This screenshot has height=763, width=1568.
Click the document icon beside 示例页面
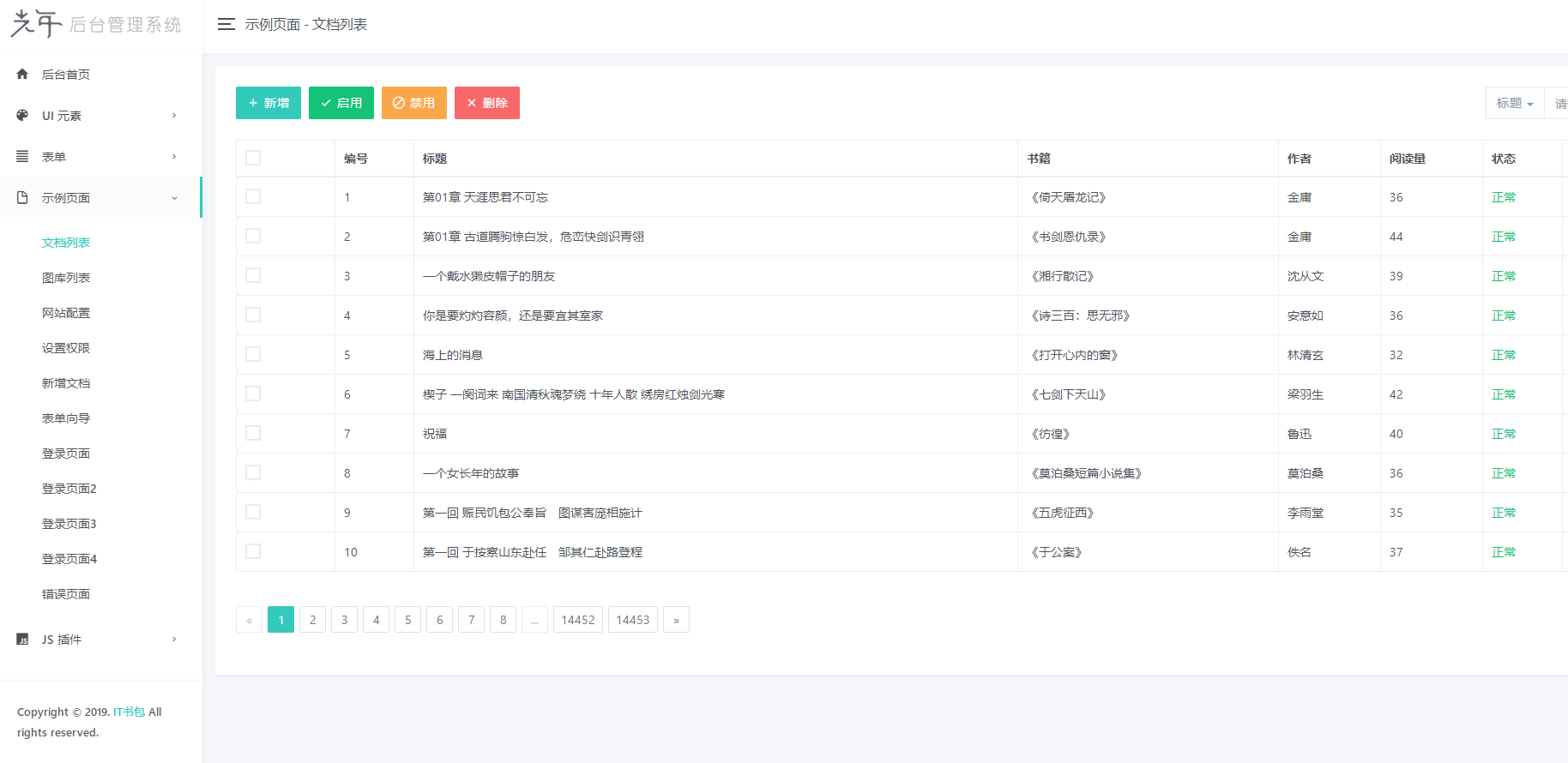(x=22, y=197)
